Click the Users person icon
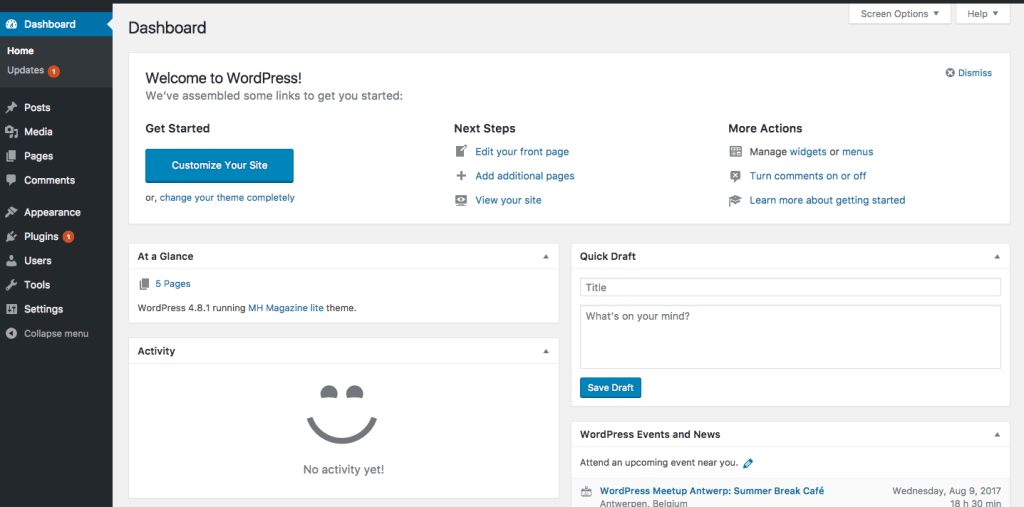This screenshot has width=1024, height=507. pos(11,261)
